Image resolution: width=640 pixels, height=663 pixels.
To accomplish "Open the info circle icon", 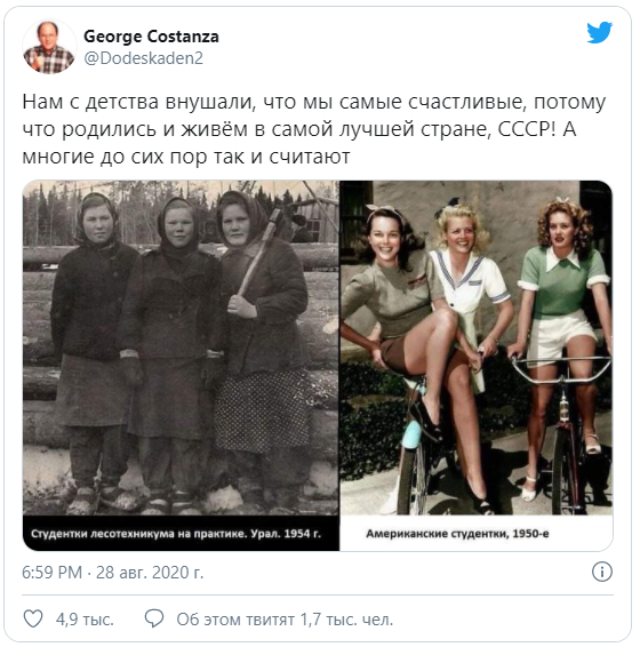I will (602, 572).
